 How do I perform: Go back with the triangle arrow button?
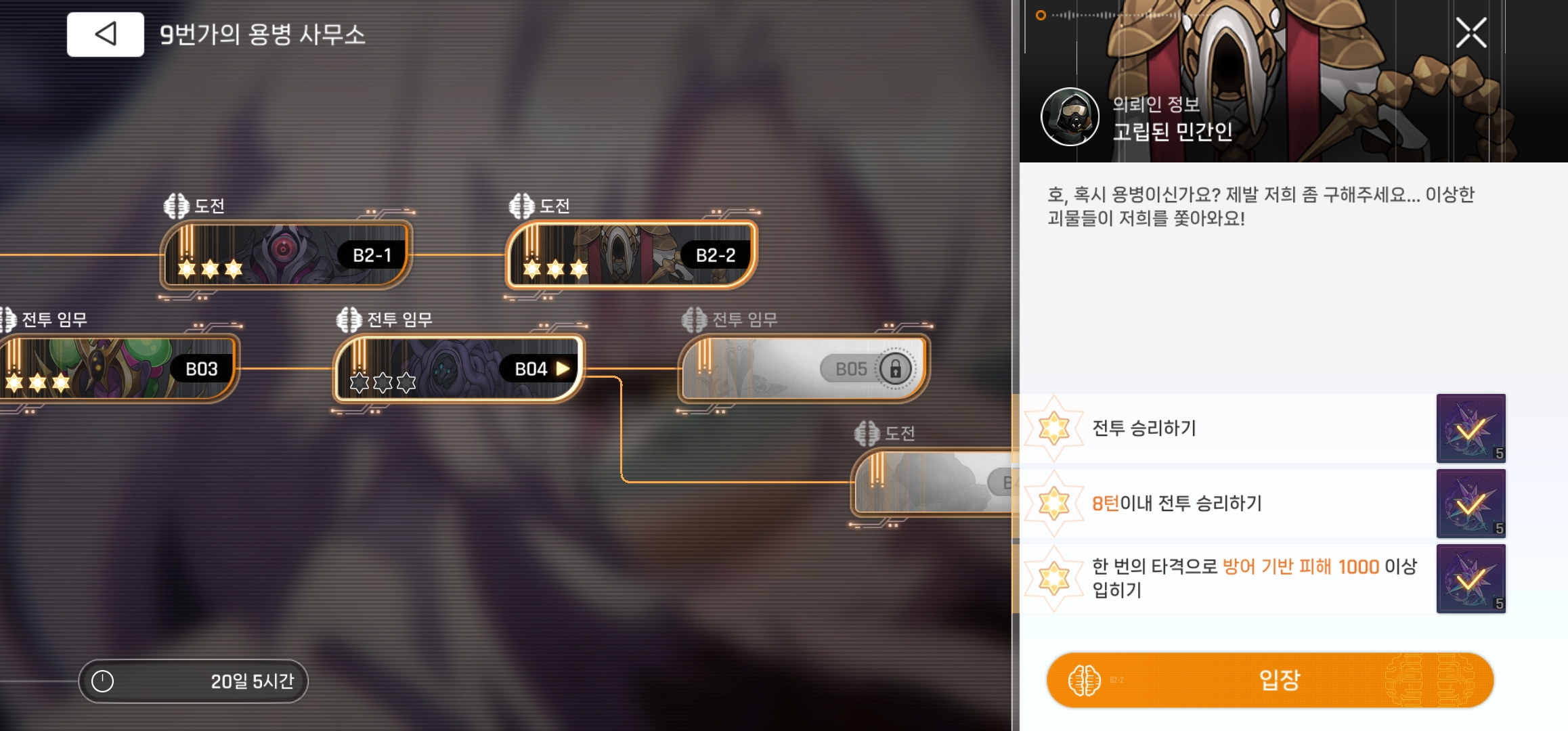105,34
